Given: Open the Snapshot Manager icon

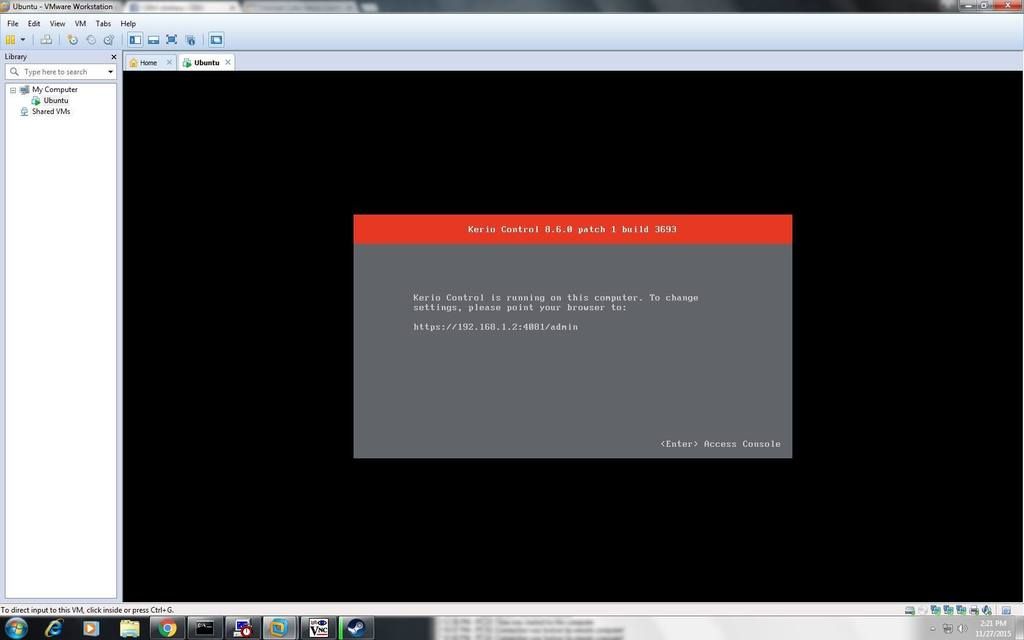Looking at the screenshot, I should coord(109,40).
